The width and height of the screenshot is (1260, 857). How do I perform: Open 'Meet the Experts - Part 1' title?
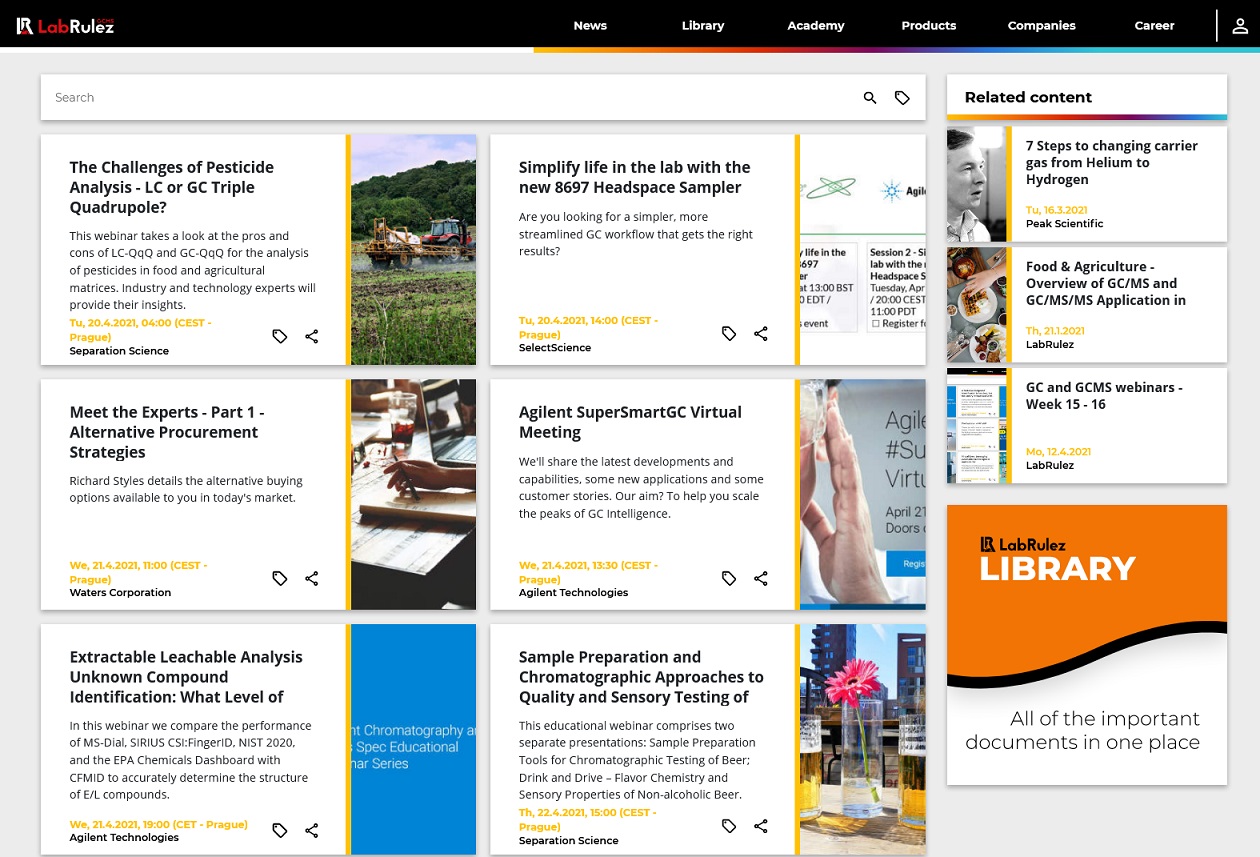(x=167, y=432)
